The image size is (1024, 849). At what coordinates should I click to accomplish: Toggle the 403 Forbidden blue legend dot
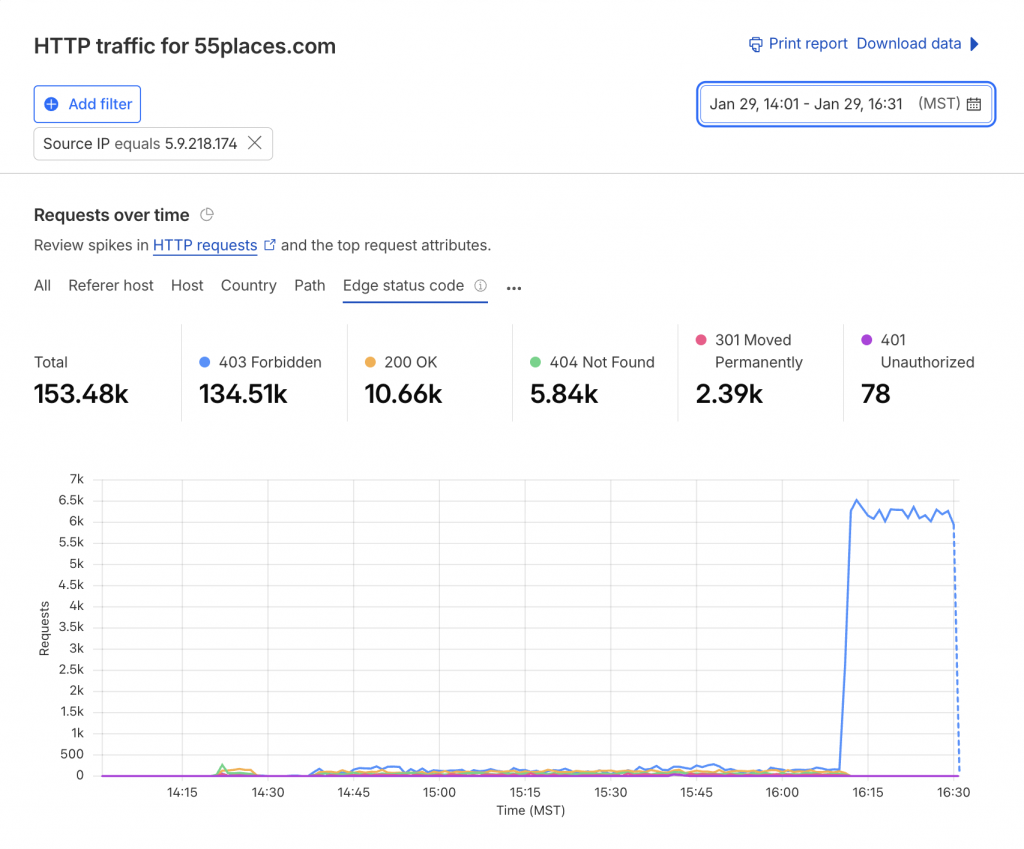(x=205, y=363)
